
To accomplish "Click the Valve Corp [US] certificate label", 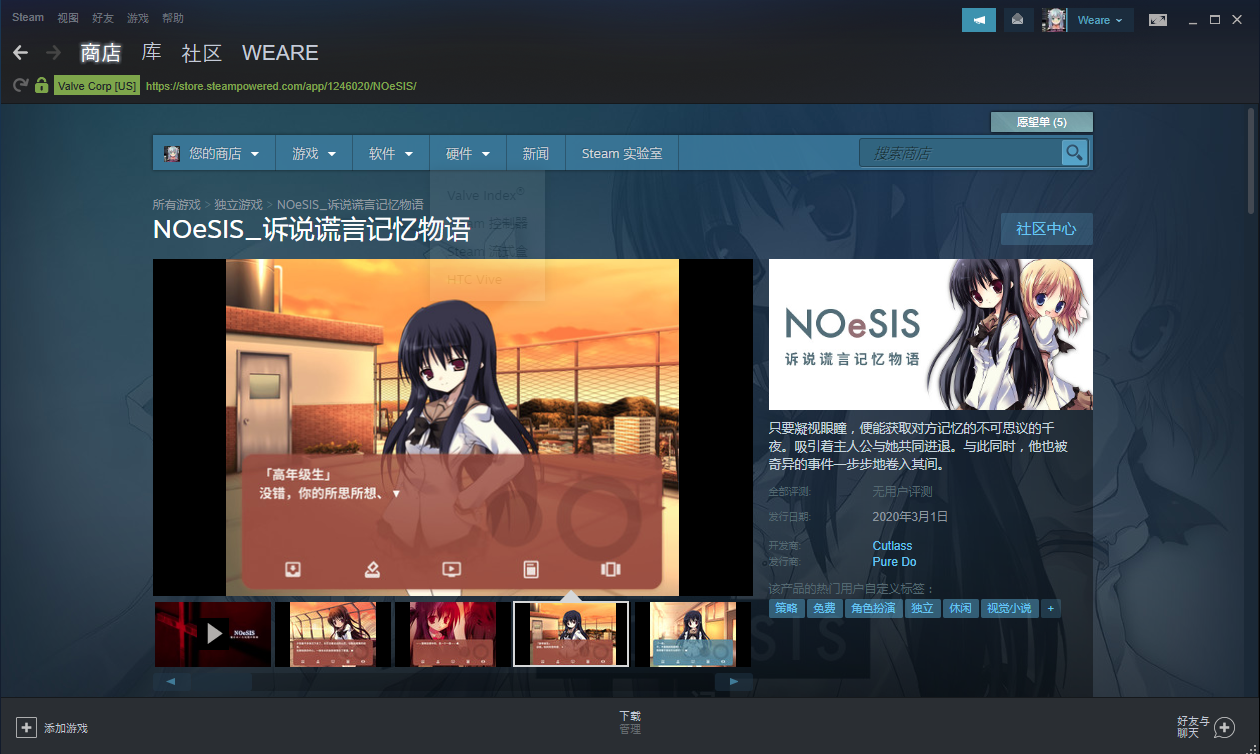I will coord(97,86).
